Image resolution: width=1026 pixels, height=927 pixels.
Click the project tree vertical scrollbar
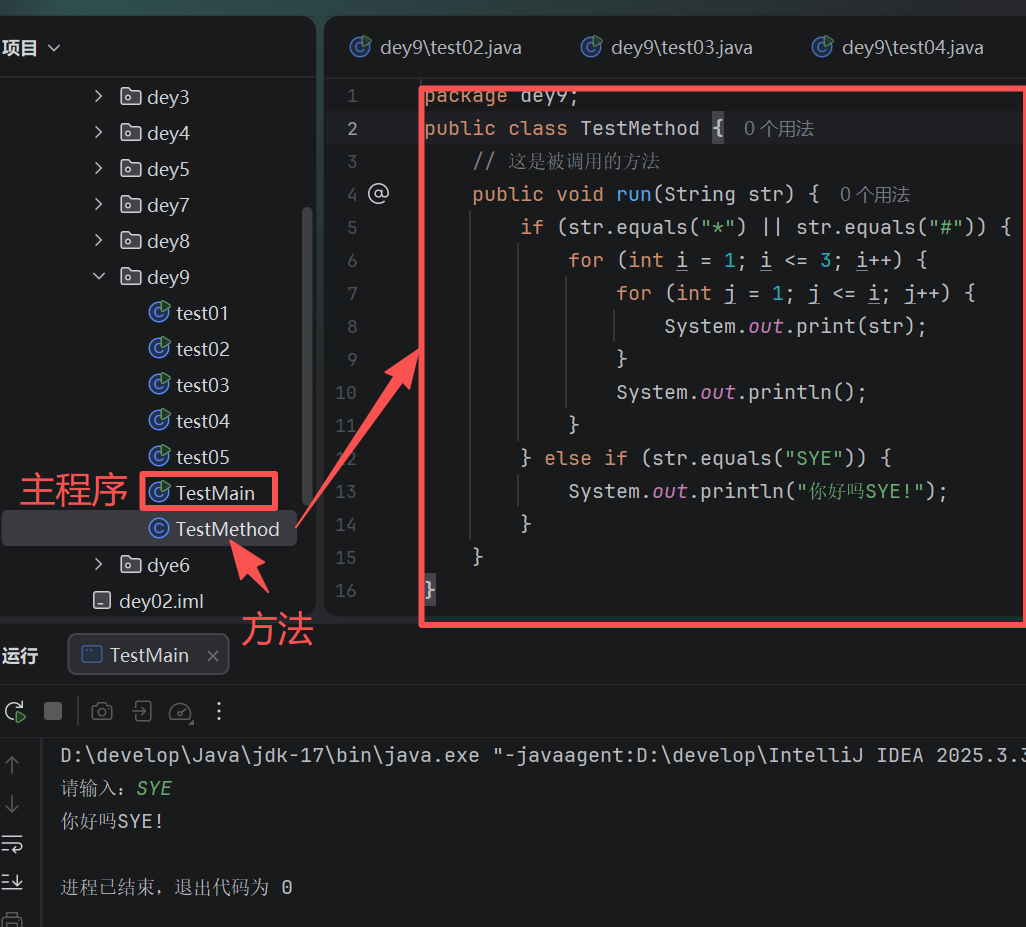(306, 357)
